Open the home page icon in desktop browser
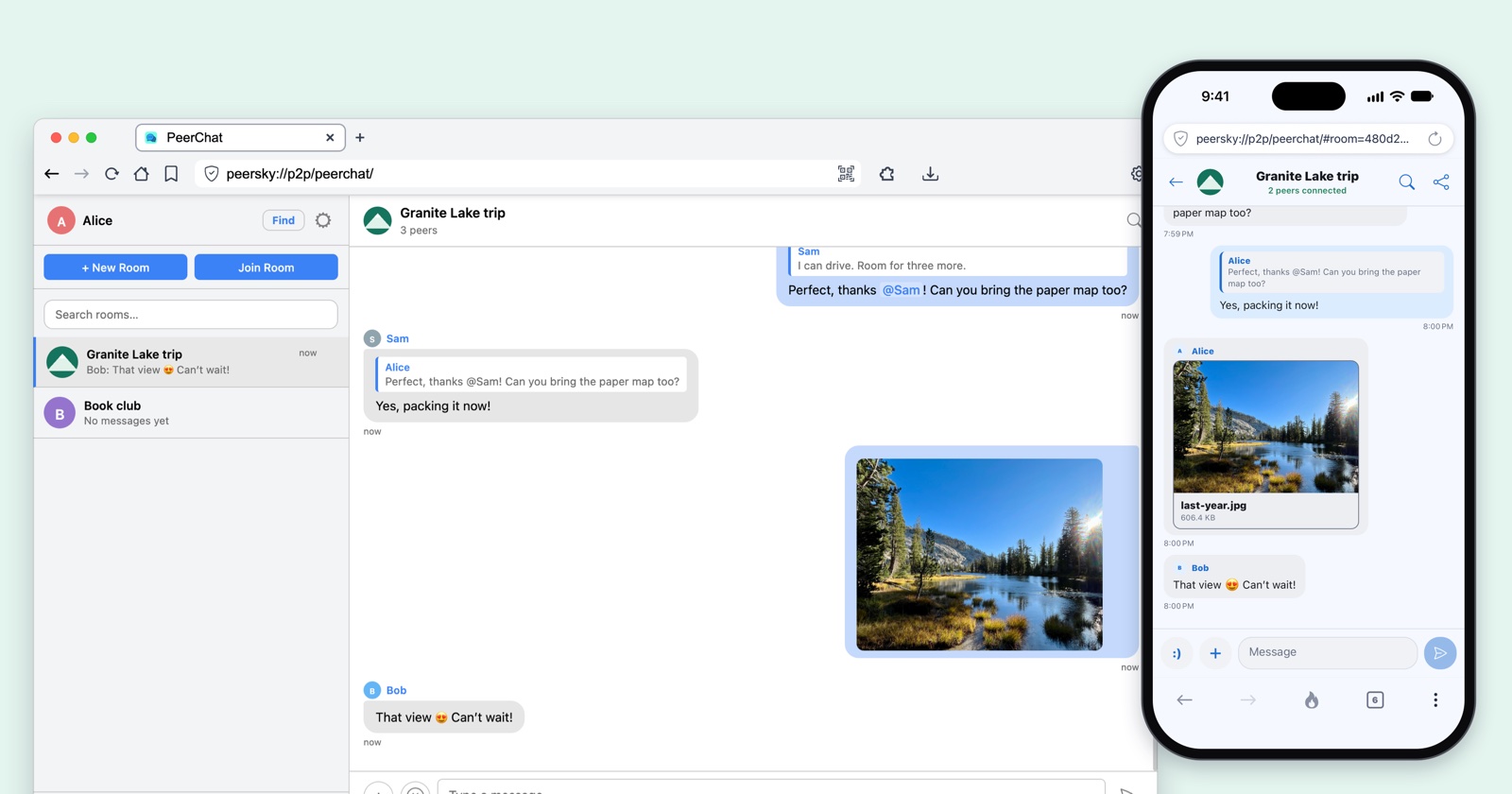The width and height of the screenshot is (1512, 794). (142, 174)
